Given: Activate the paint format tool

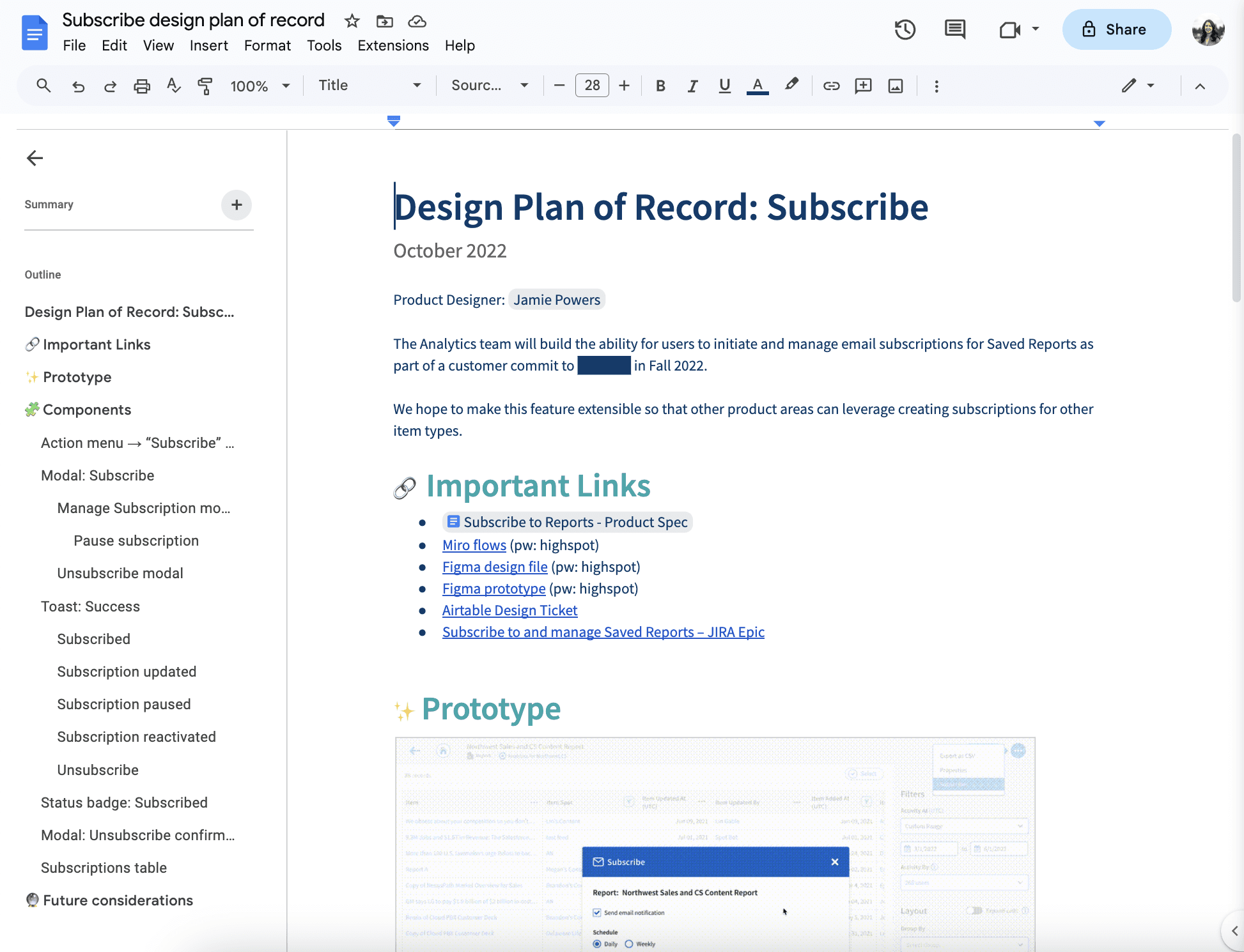Looking at the screenshot, I should (x=205, y=86).
